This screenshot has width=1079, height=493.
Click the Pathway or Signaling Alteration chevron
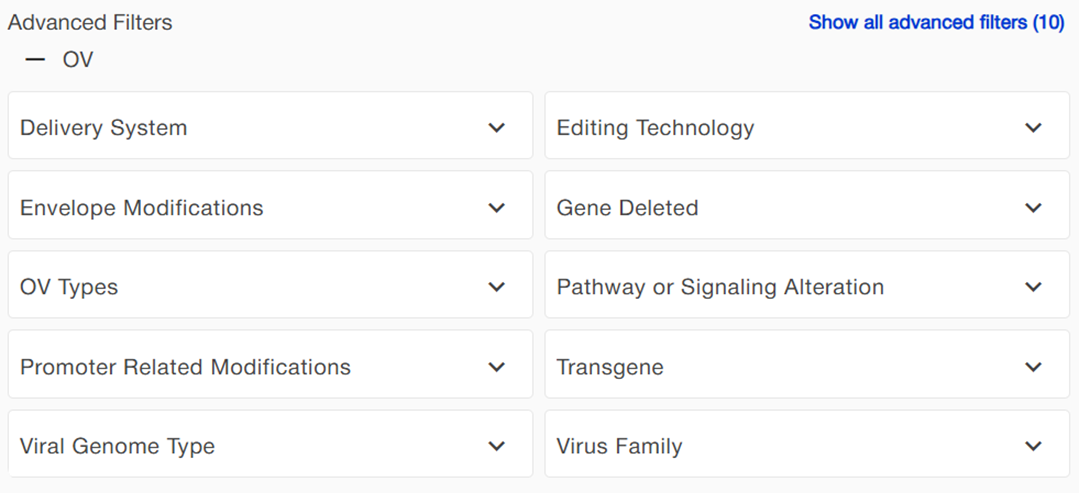pos(1033,287)
